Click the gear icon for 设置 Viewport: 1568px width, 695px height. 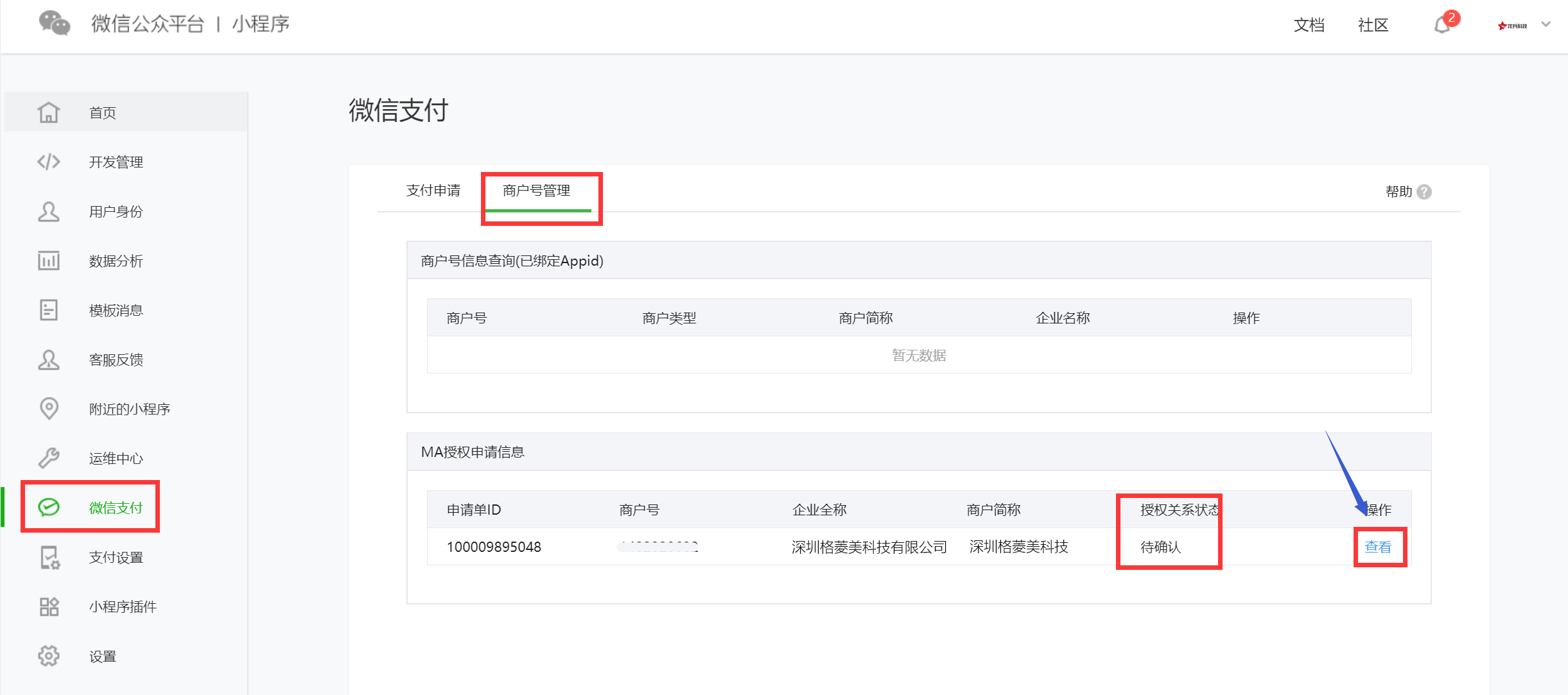tap(49, 656)
